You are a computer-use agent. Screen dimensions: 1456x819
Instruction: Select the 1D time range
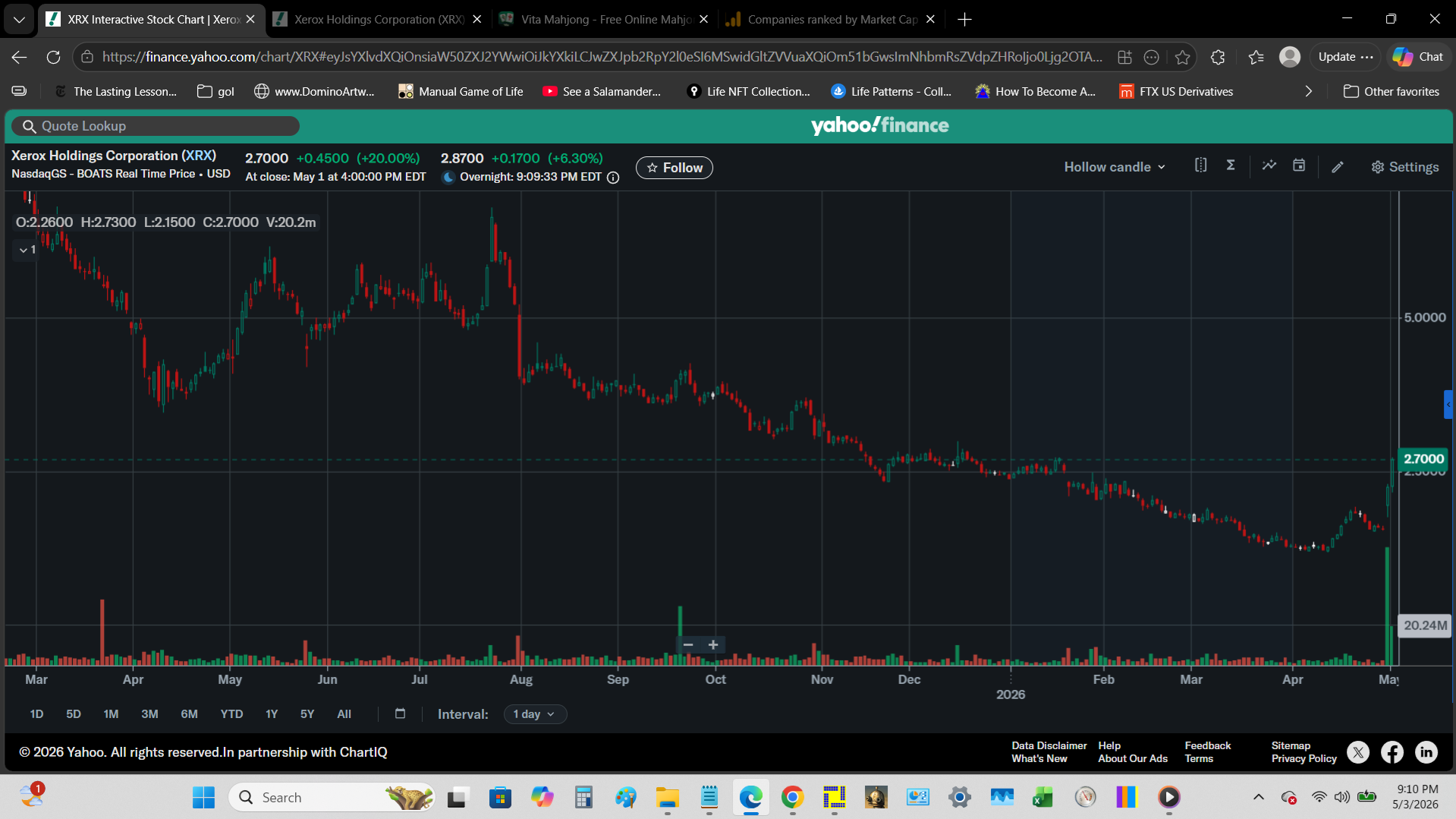click(x=36, y=714)
